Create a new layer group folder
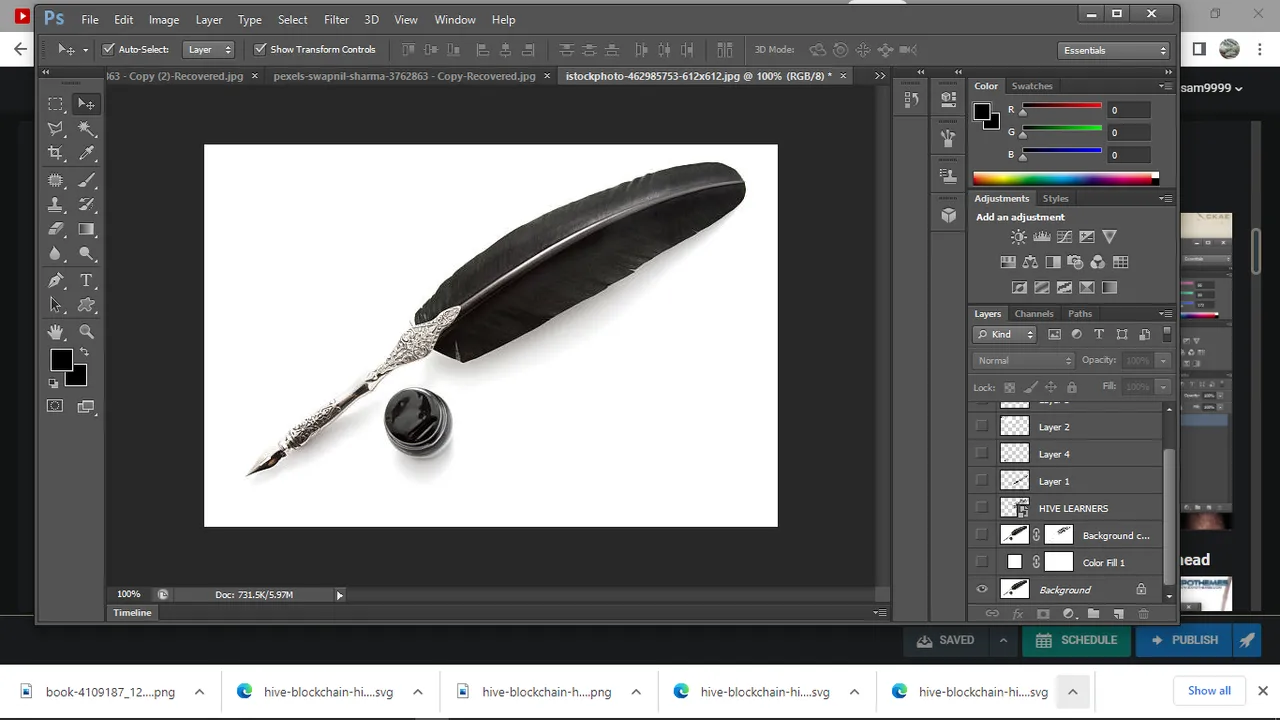This screenshot has height=720, width=1280. (1093, 614)
